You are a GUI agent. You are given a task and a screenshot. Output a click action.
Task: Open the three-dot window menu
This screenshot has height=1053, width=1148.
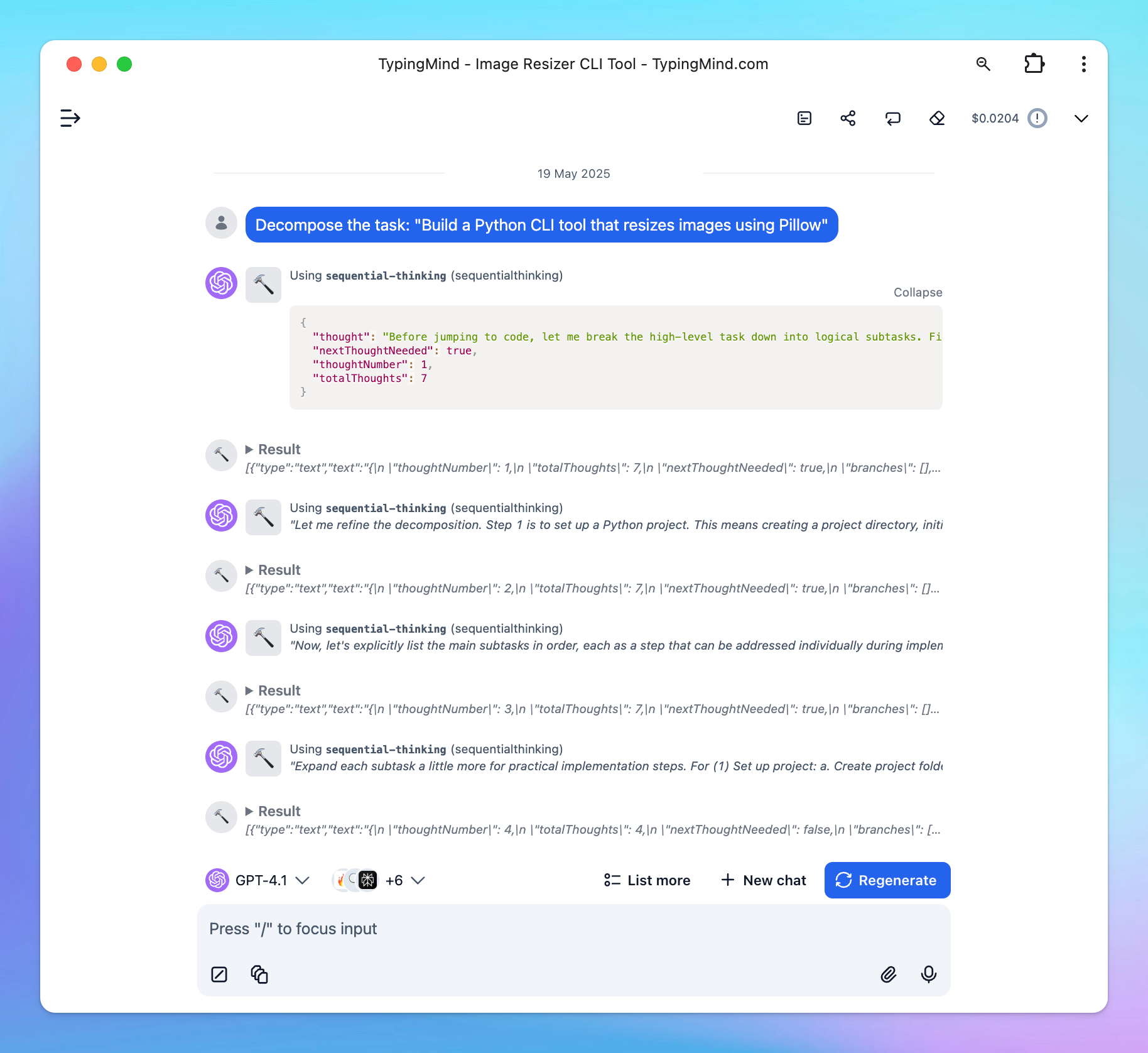pos(1084,64)
